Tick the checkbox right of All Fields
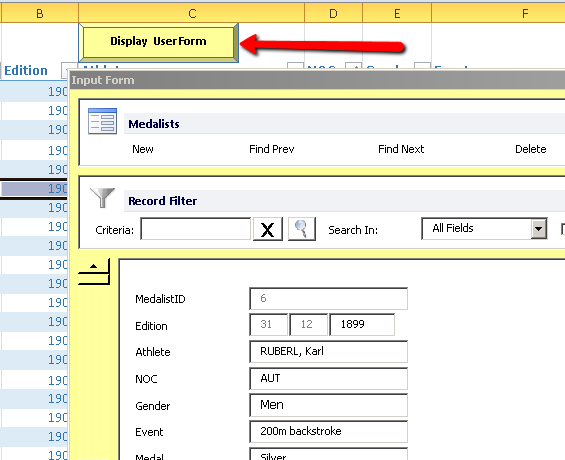 click(563, 229)
